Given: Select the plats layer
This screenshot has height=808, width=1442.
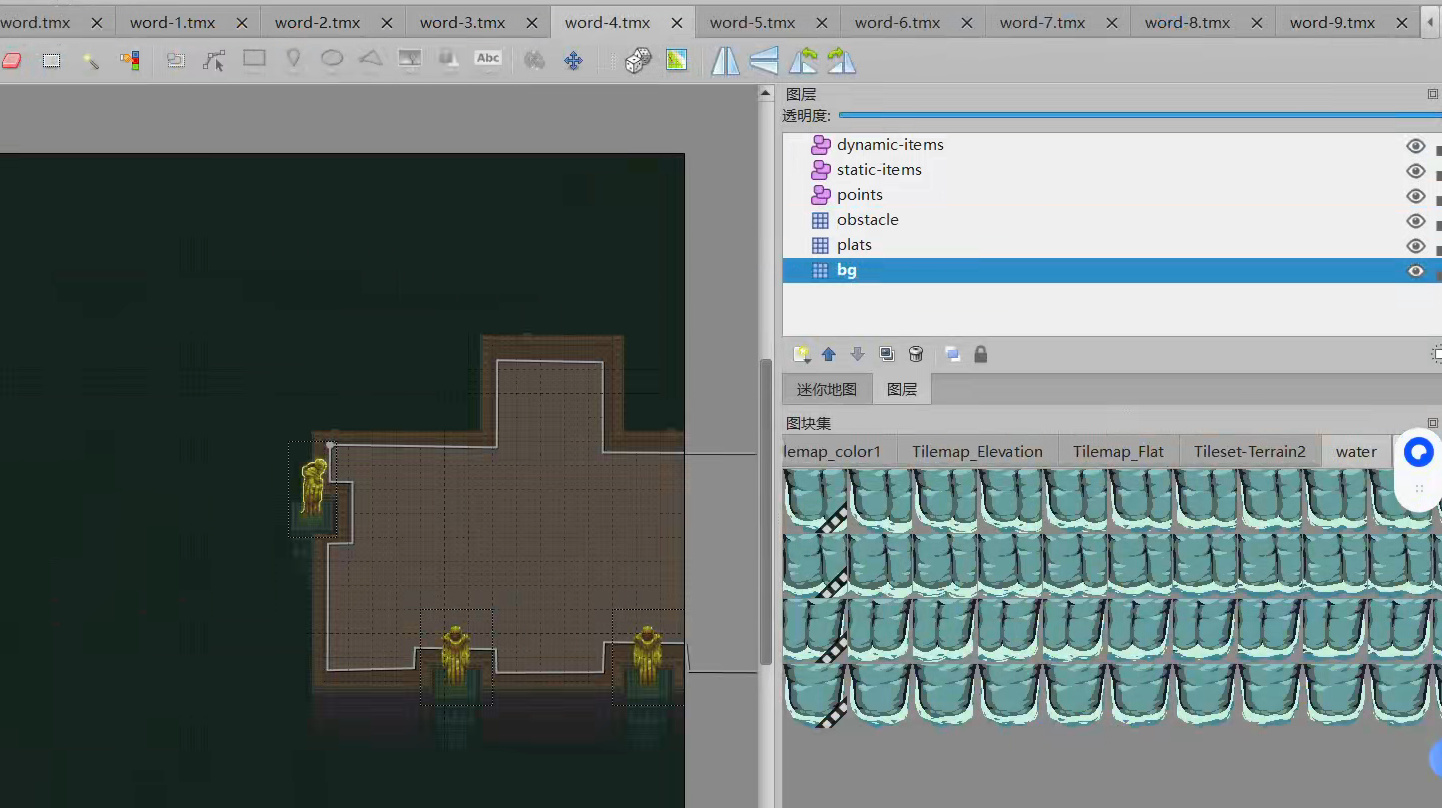Looking at the screenshot, I should point(854,245).
